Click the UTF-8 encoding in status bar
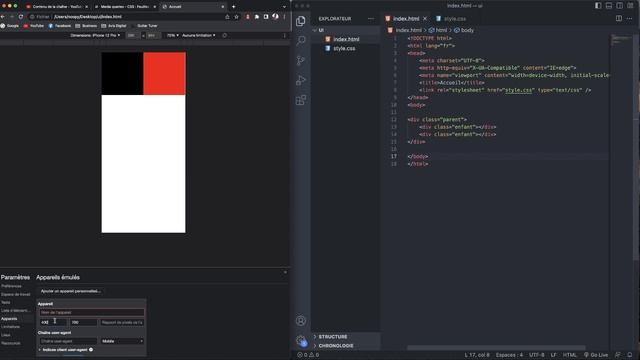 [537, 355]
